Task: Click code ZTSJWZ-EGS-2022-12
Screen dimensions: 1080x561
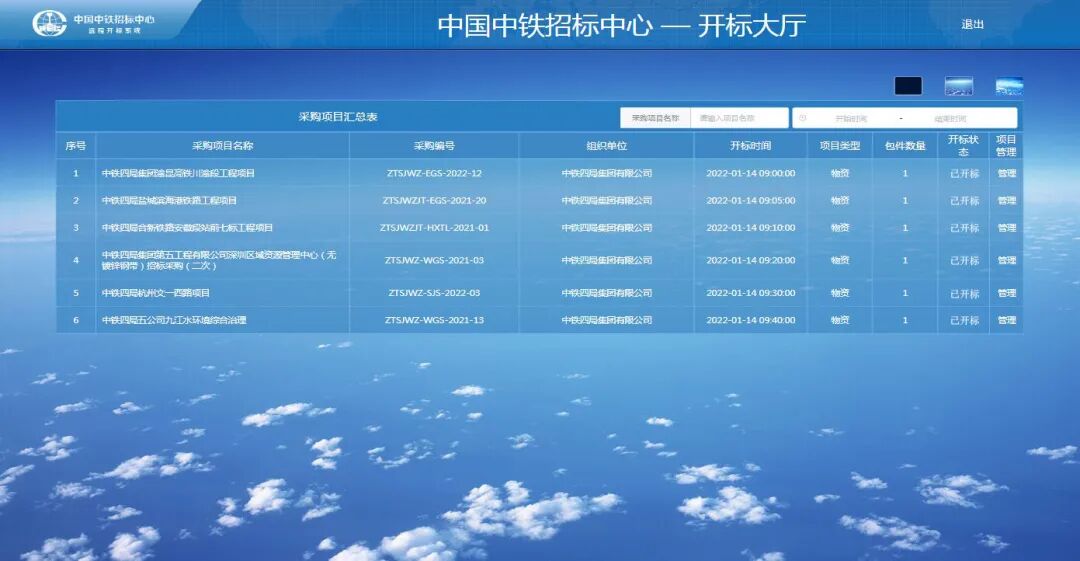Action: [434, 174]
